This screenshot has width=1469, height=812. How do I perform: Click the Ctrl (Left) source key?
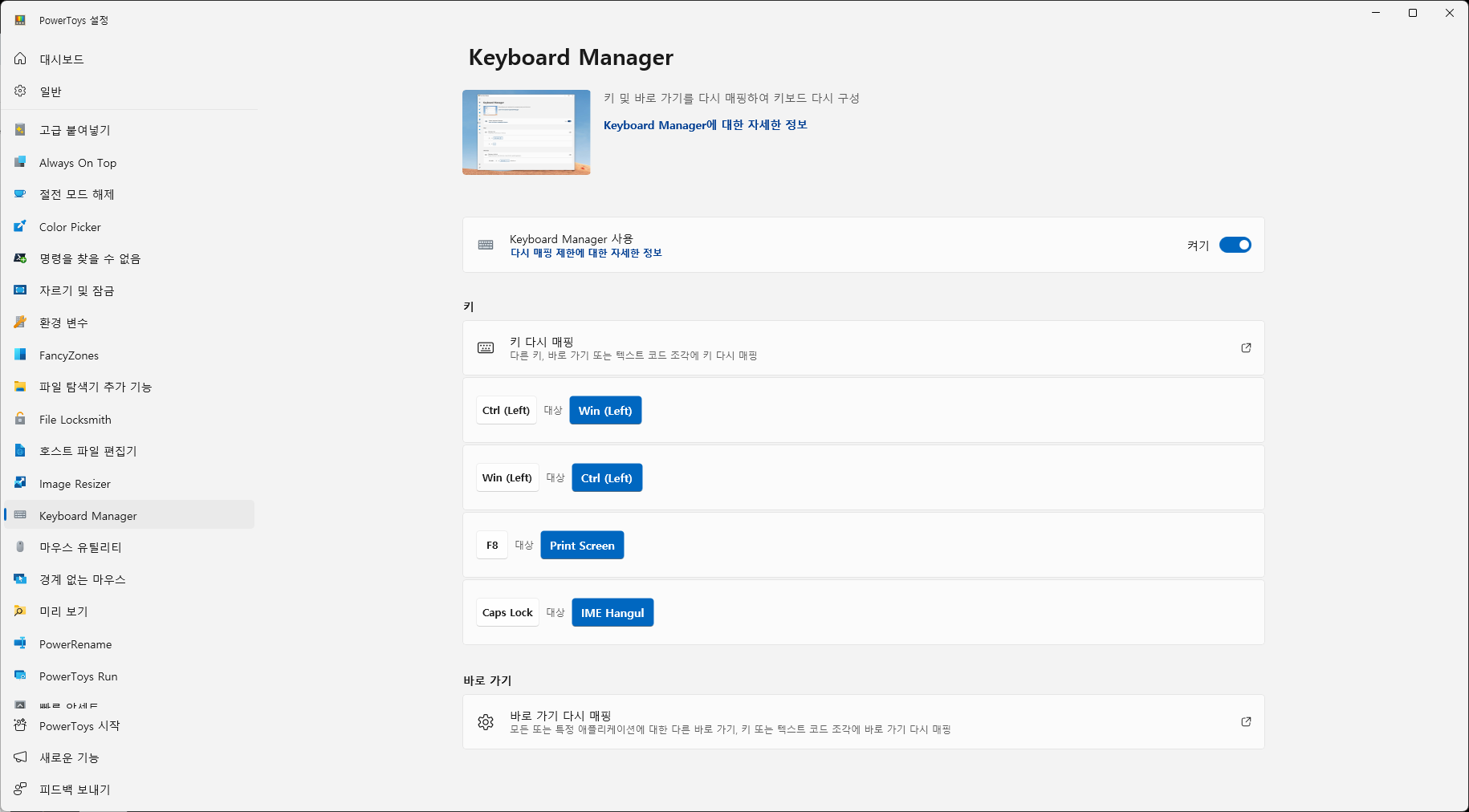507,410
